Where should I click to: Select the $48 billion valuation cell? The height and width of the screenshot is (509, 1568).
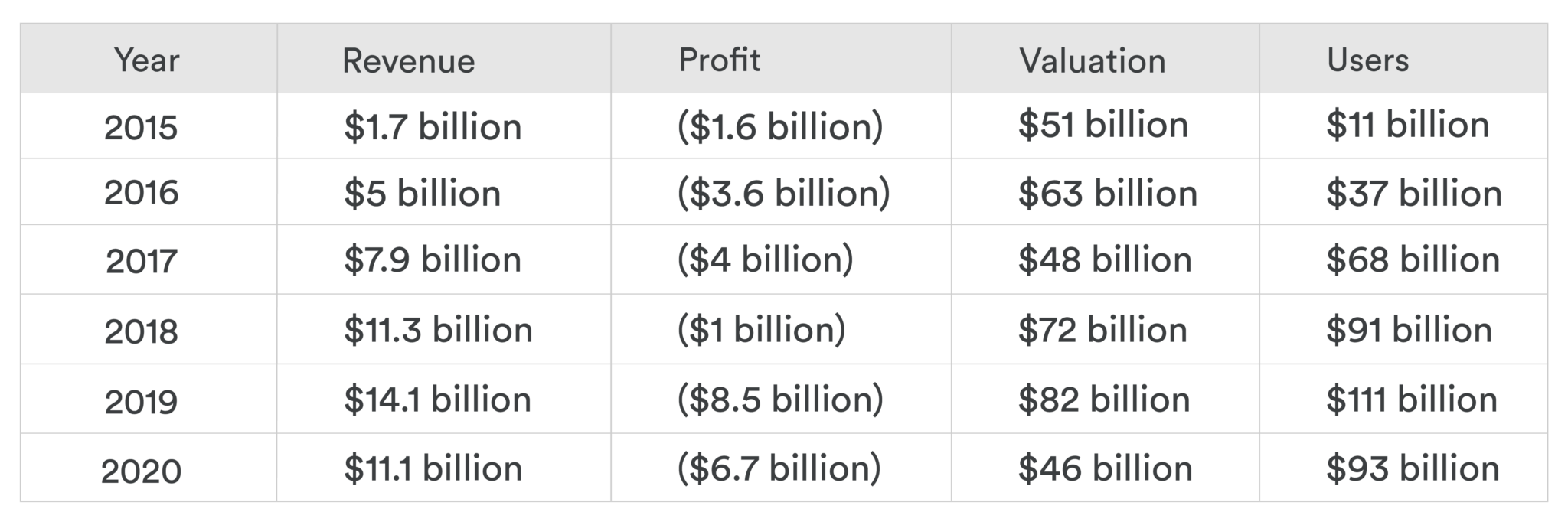(x=1105, y=259)
